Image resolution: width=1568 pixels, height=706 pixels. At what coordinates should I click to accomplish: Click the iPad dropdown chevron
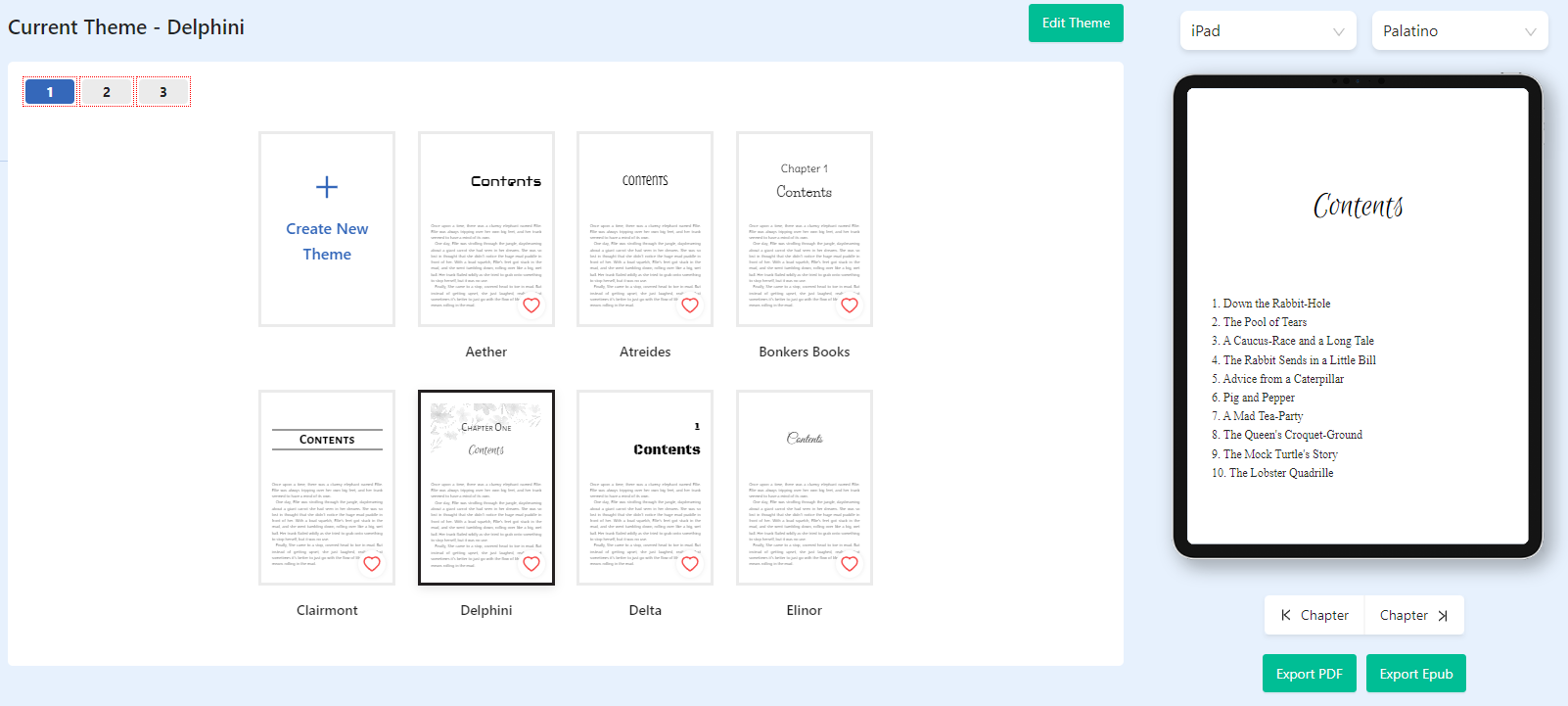click(x=1338, y=32)
